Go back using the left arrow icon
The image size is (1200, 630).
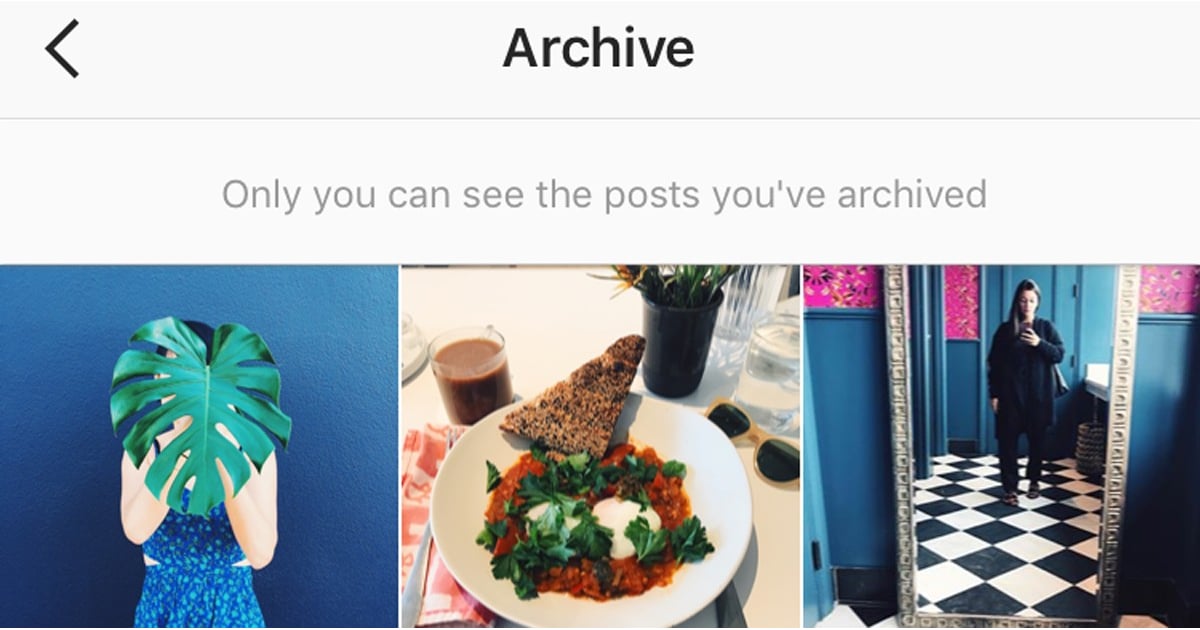point(62,50)
